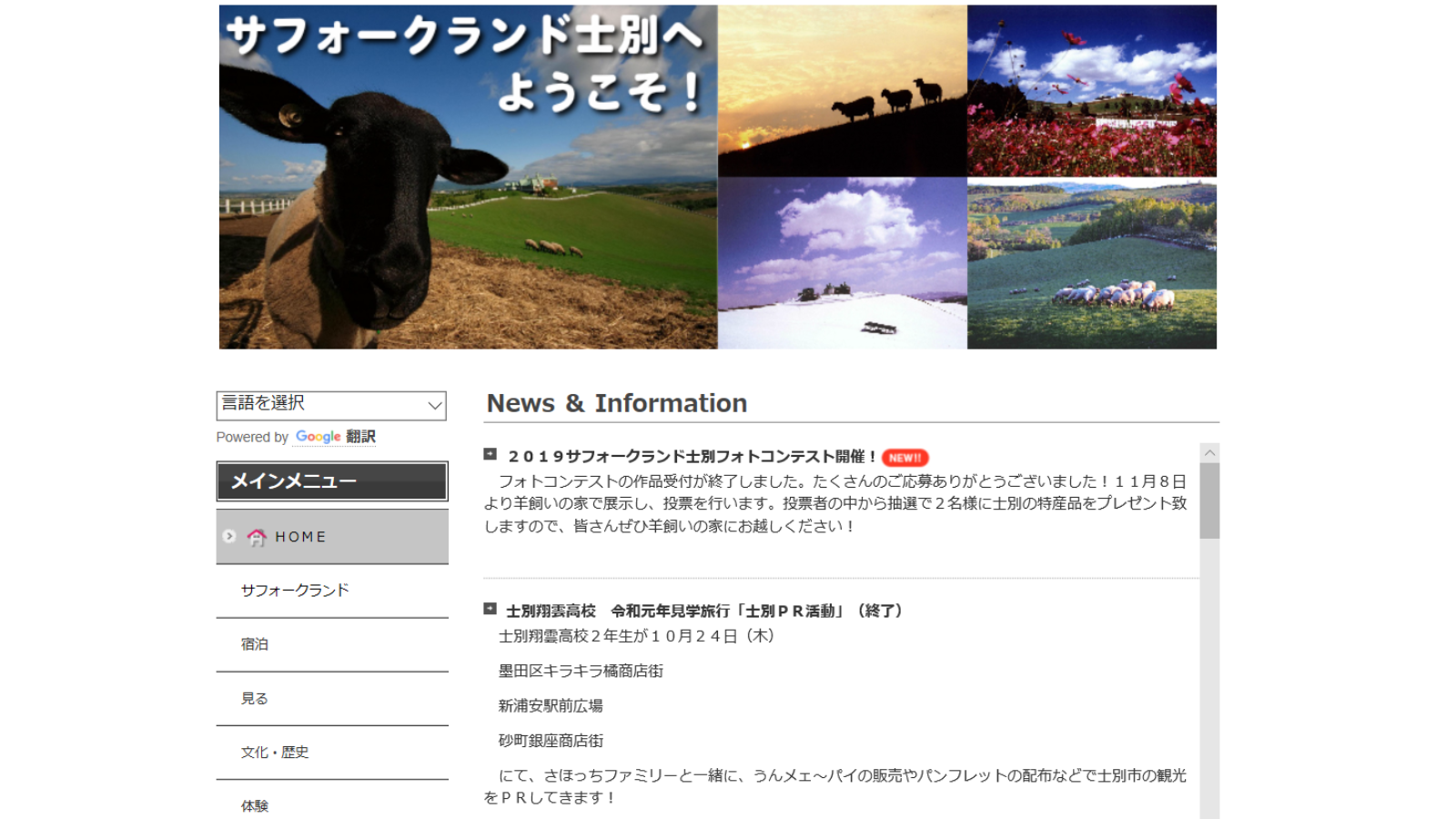Click the news panel scrollbar thumb
Viewport: 1456px width, 819px height.
(x=1209, y=500)
